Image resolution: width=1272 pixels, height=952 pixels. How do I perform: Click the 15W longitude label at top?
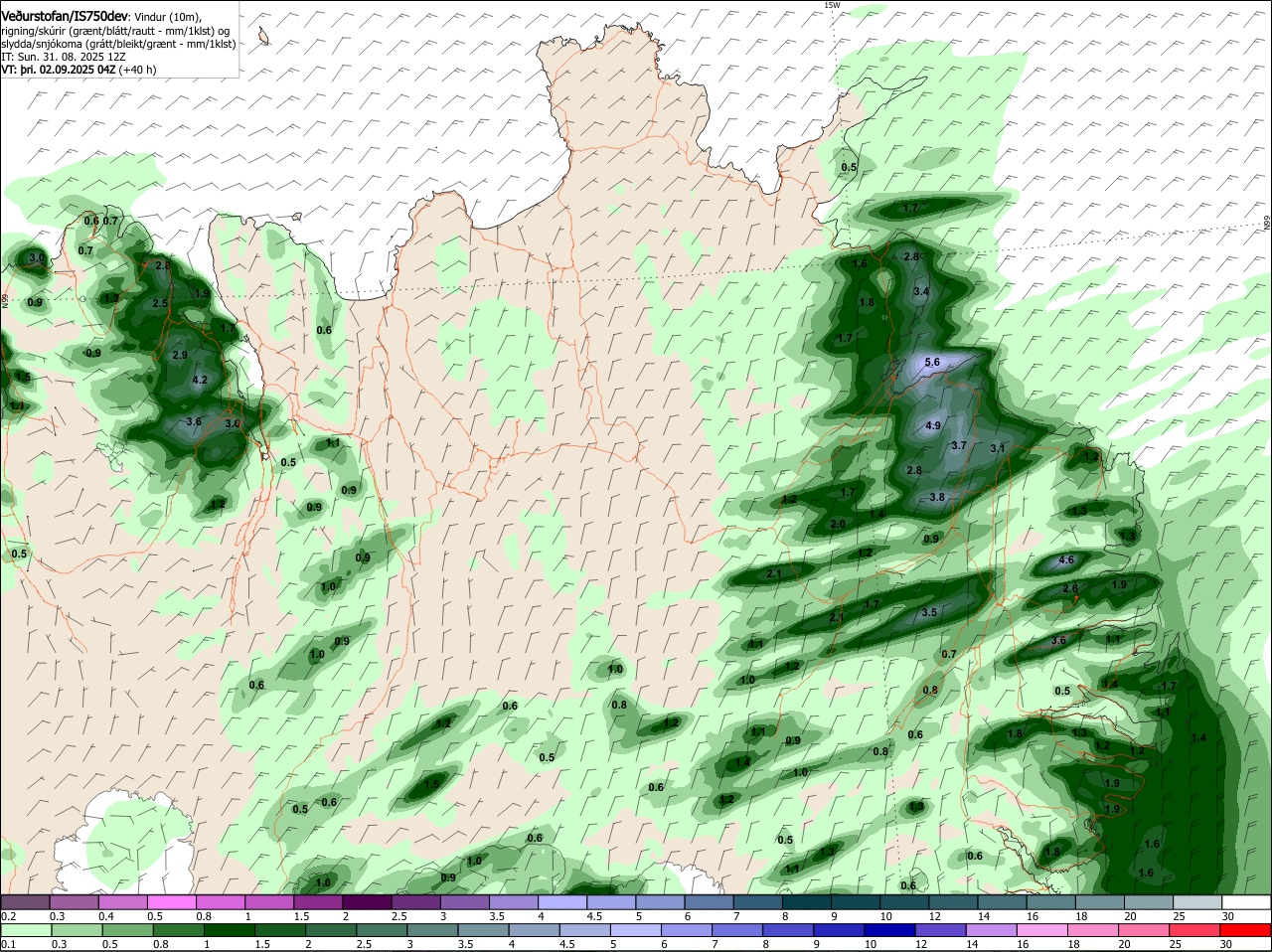click(832, 5)
